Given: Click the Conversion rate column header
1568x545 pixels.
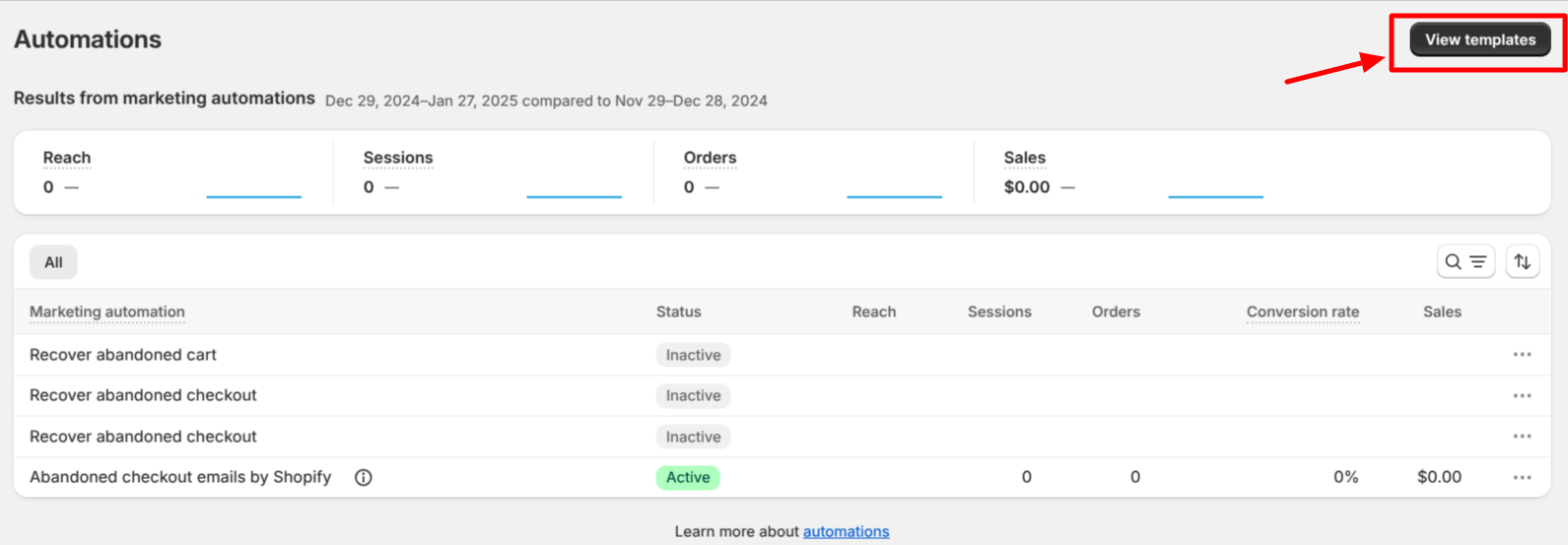Looking at the screenshot, I should coord(1302,312).
